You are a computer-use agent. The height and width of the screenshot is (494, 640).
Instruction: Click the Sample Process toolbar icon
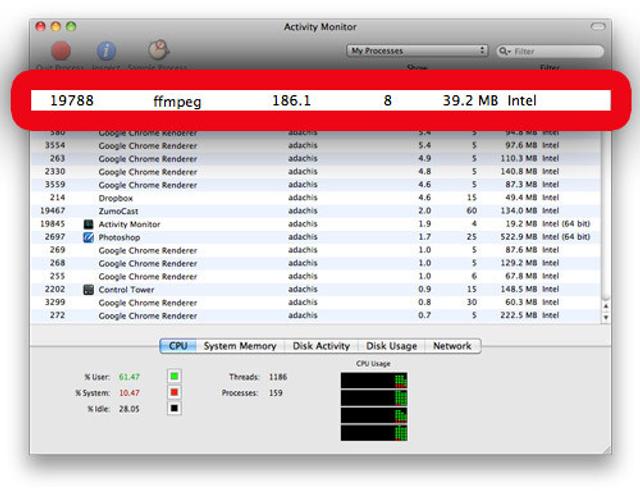point(158,50)
